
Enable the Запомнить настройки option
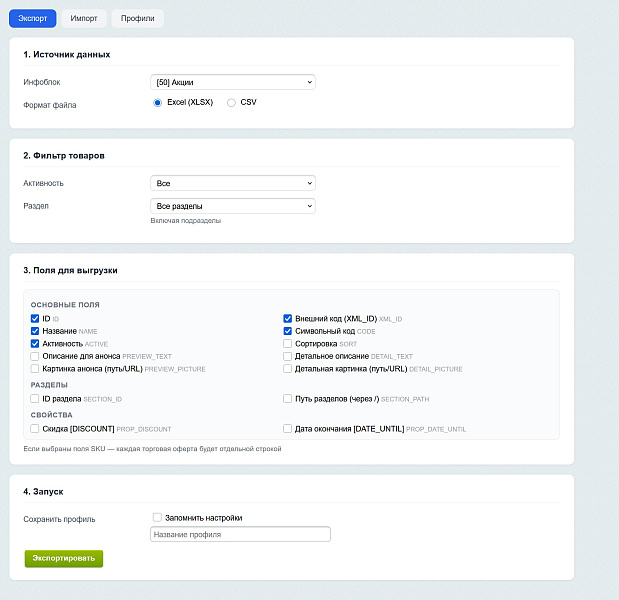coord(158,518)
